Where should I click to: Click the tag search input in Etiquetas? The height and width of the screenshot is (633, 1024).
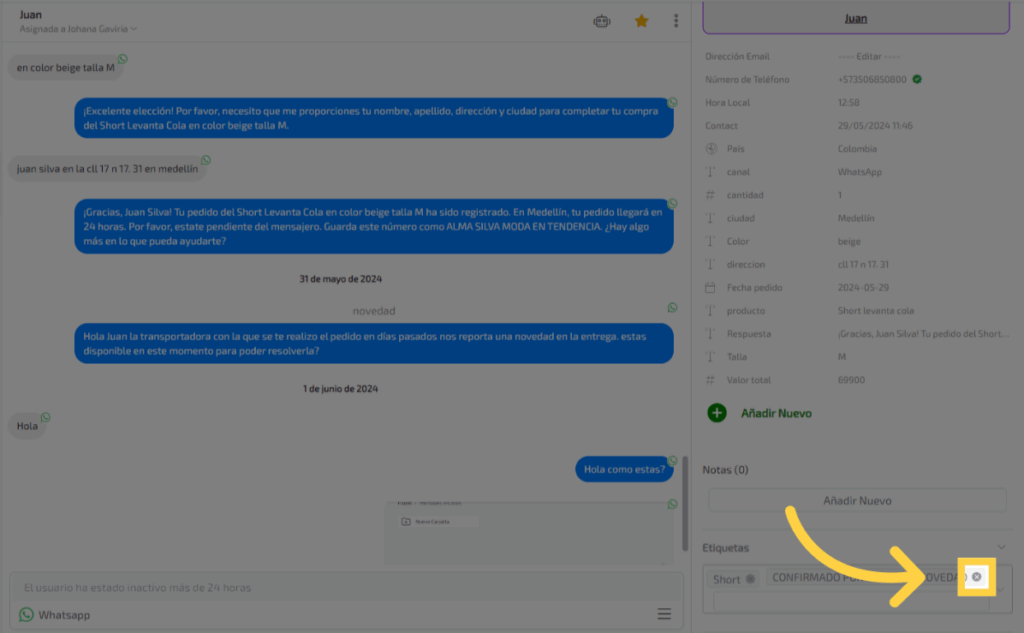click(850, 601)
